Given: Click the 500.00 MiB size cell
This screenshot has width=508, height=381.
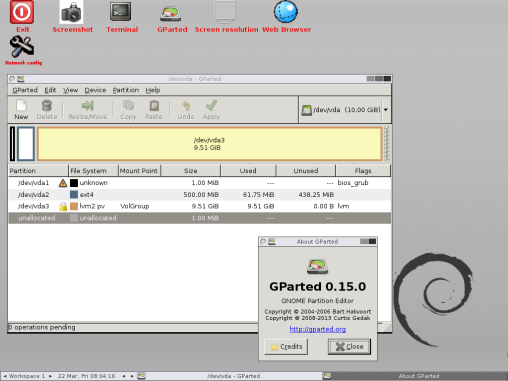Looking at the screenshot, I should tap(201, 195).
